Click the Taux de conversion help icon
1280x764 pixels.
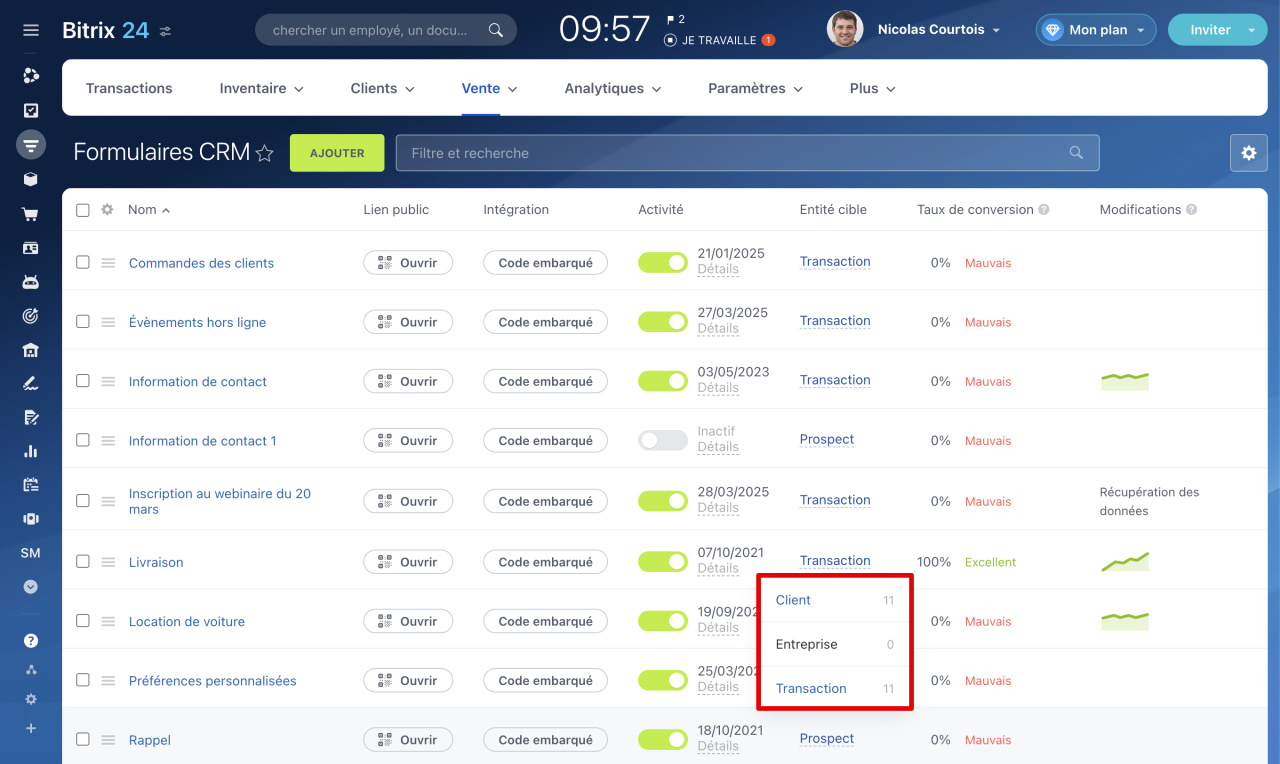pos(1044,210)
